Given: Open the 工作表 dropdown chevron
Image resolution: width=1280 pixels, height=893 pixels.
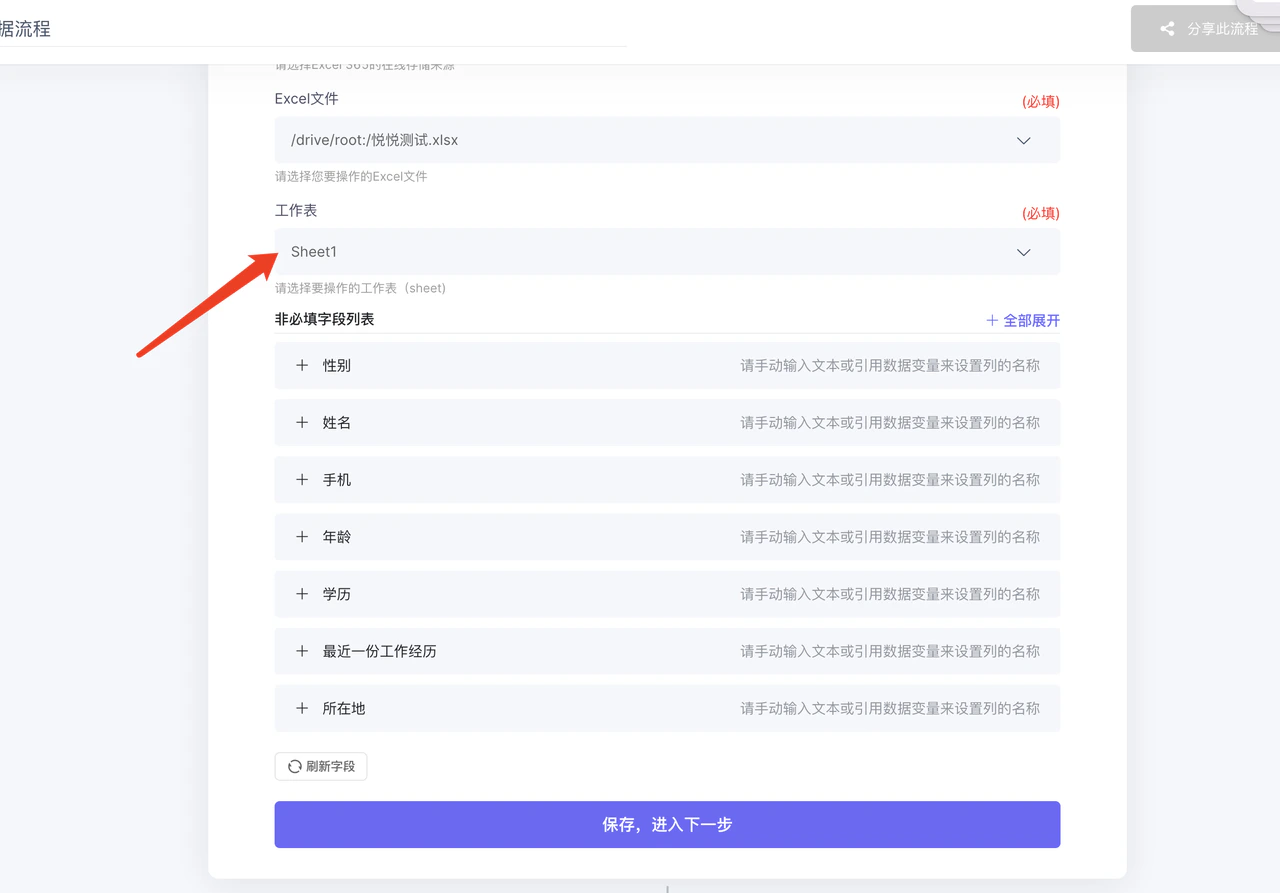Looking at the screenshot, I should click(1023, 253).
